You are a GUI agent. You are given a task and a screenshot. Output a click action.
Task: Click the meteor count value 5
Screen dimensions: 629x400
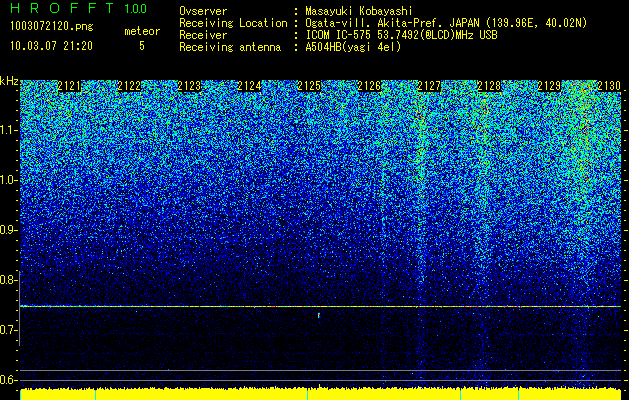(x=142, y=46)
